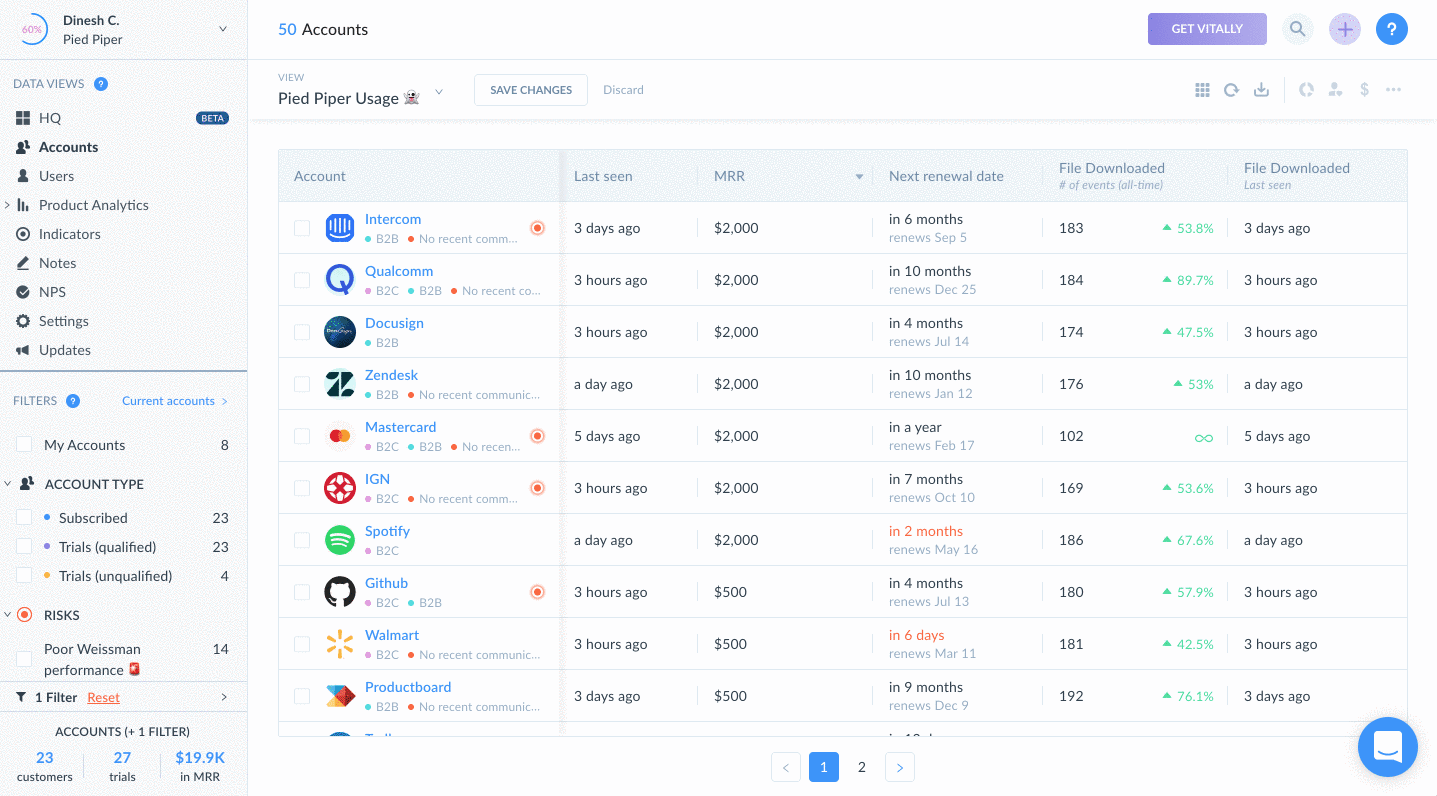
Task: Click the download export icon
Action: click(1262, 90)
